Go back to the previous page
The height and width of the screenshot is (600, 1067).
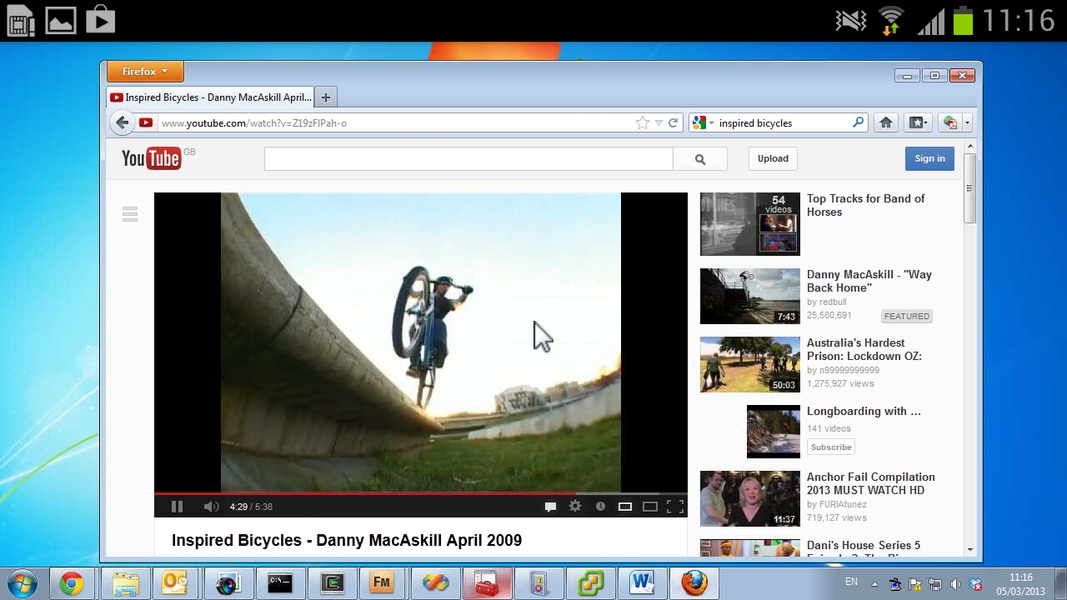[122, 123]
